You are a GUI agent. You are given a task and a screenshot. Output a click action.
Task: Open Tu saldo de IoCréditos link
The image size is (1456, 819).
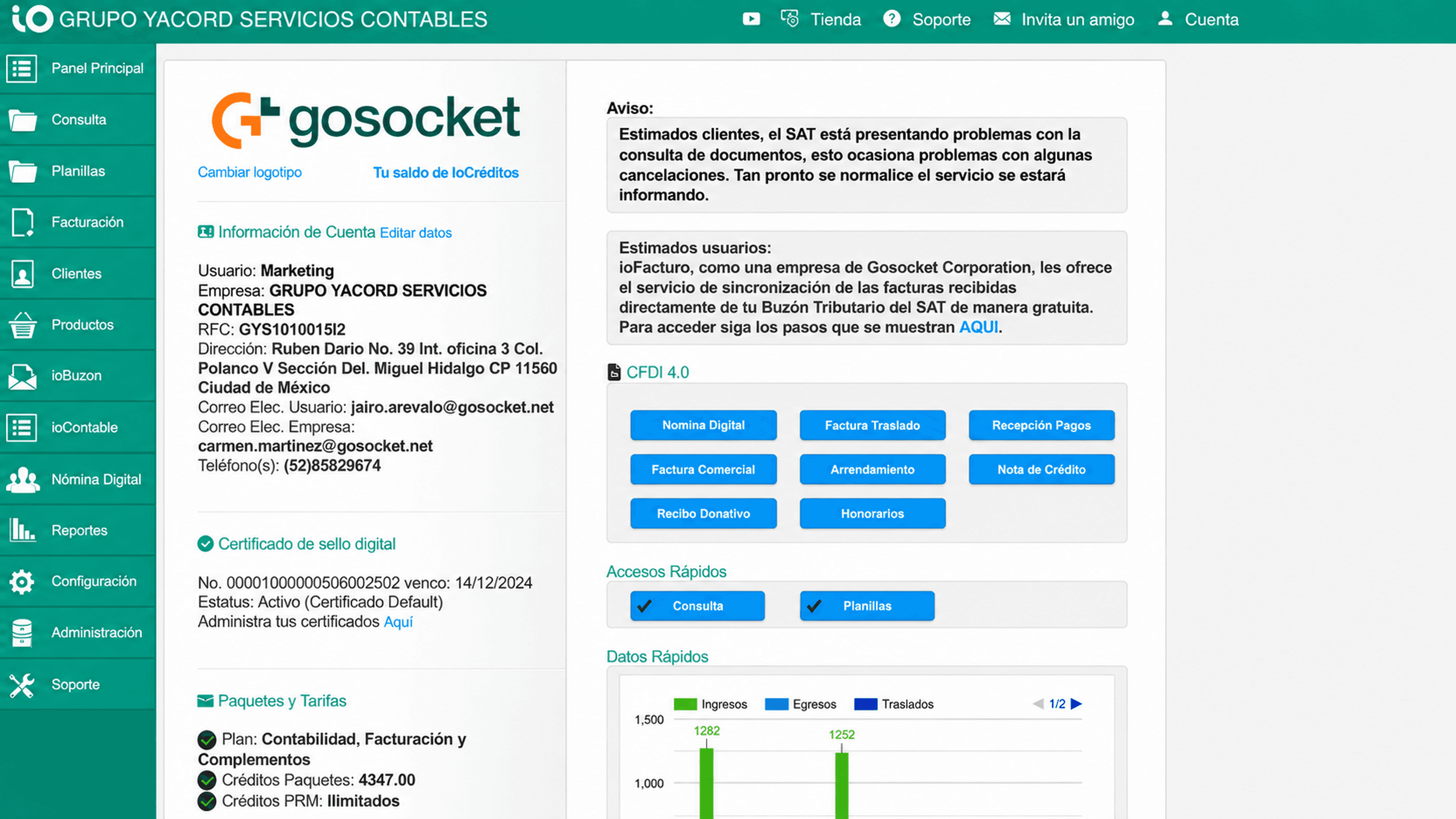[x=446, y=173]
